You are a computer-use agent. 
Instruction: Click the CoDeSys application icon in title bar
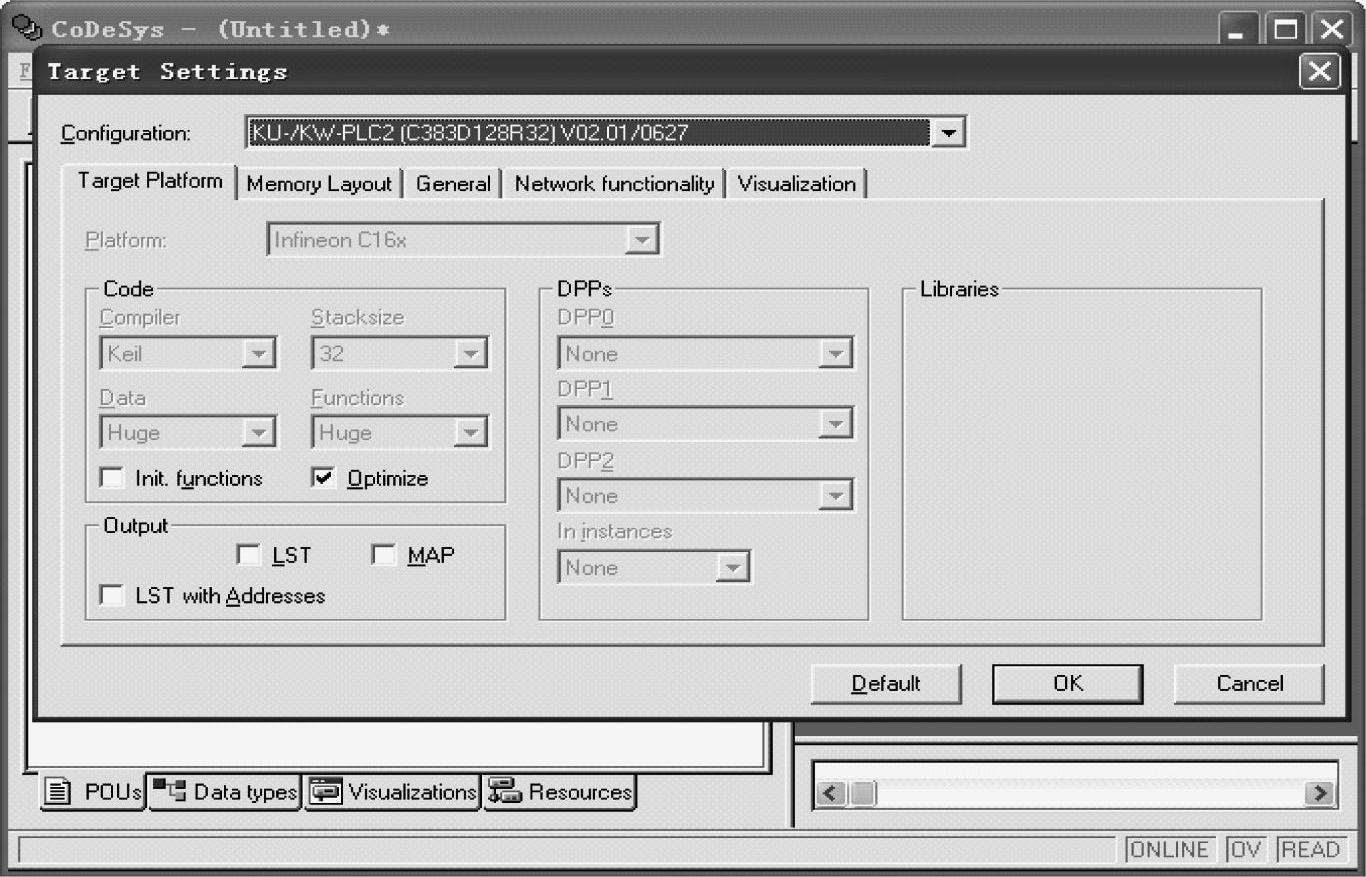coord(28,29)
